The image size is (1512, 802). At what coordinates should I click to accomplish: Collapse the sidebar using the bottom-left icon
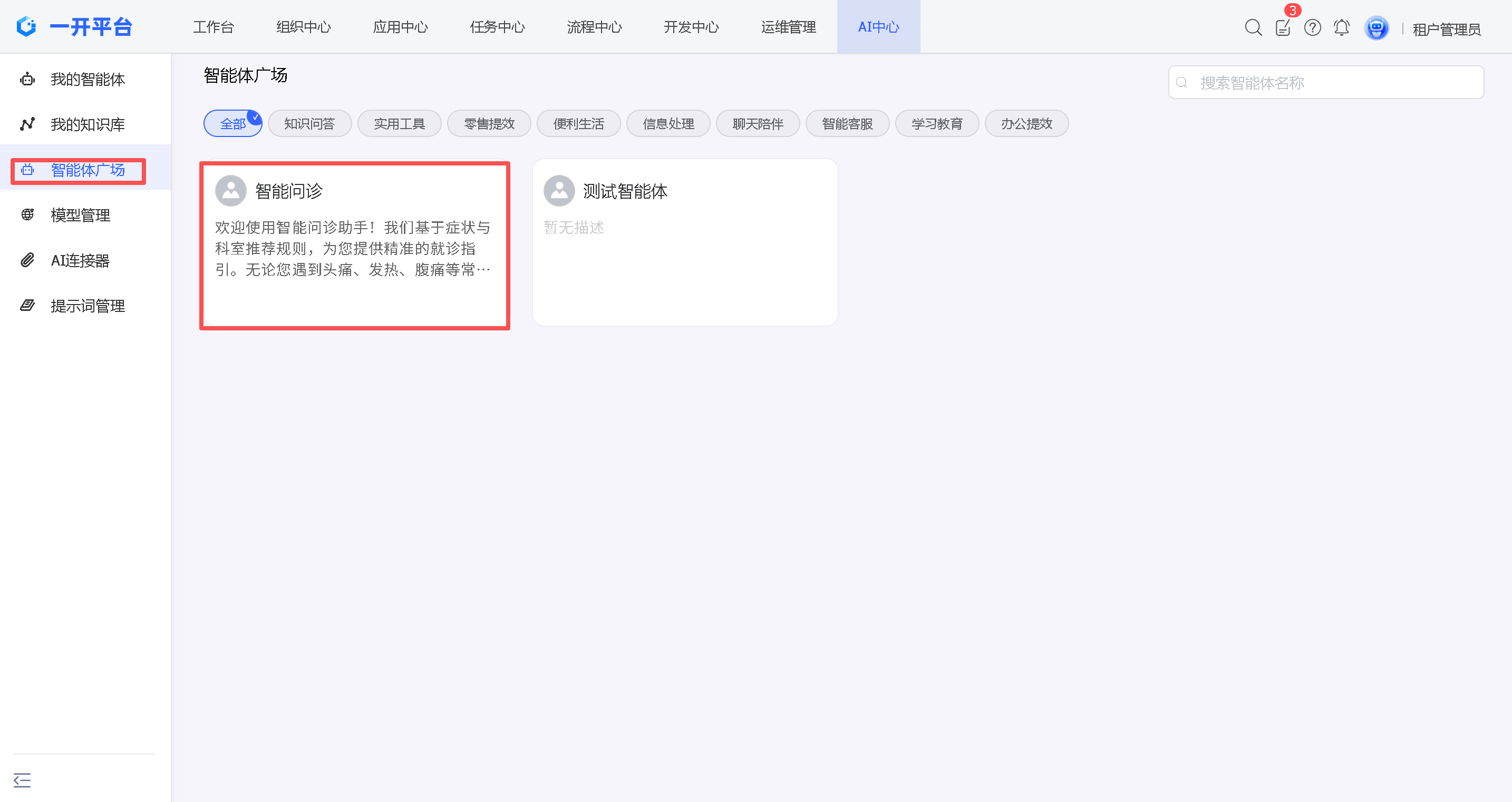22,780
